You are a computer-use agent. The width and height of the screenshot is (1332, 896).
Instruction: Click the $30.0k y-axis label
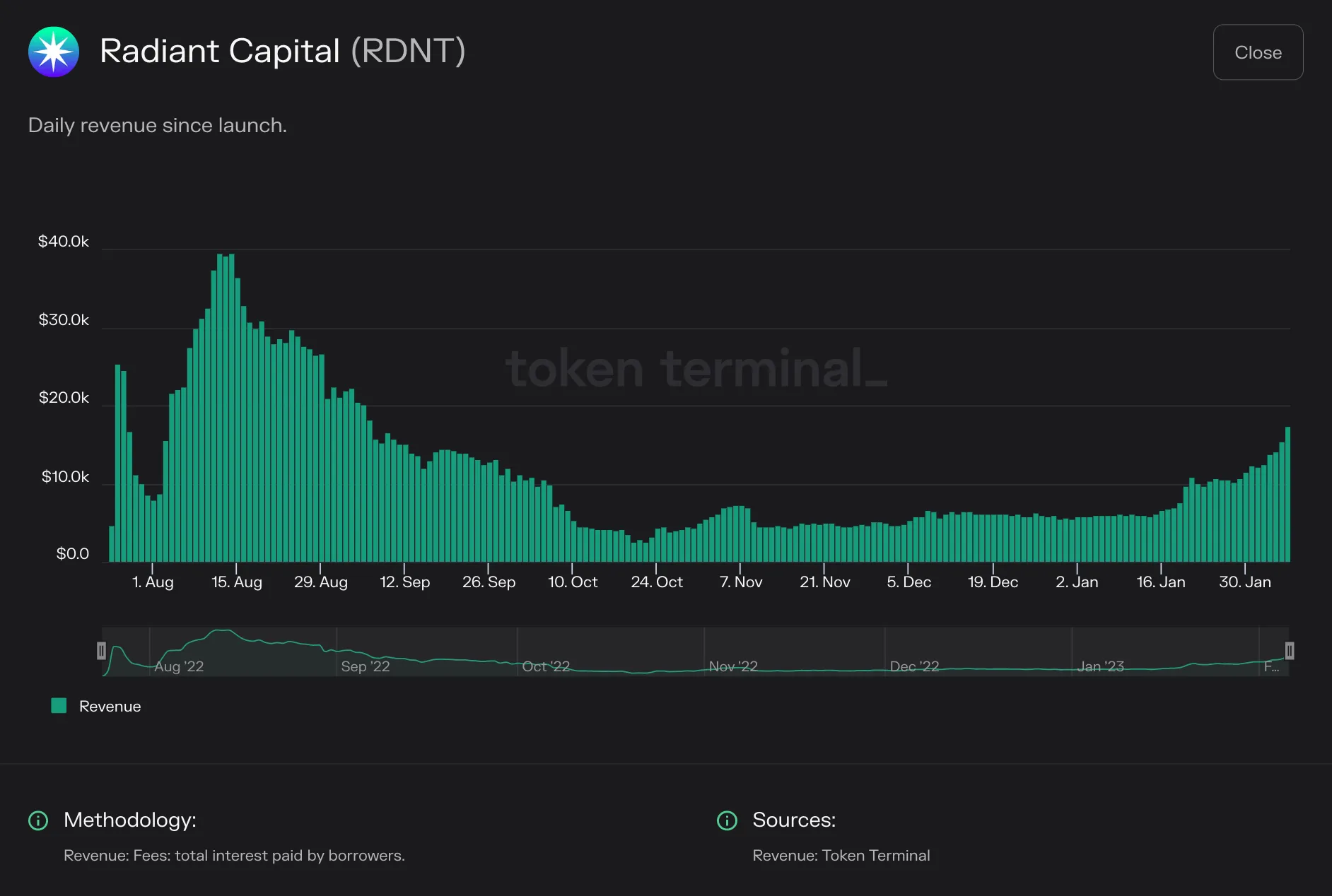point(64,319)
